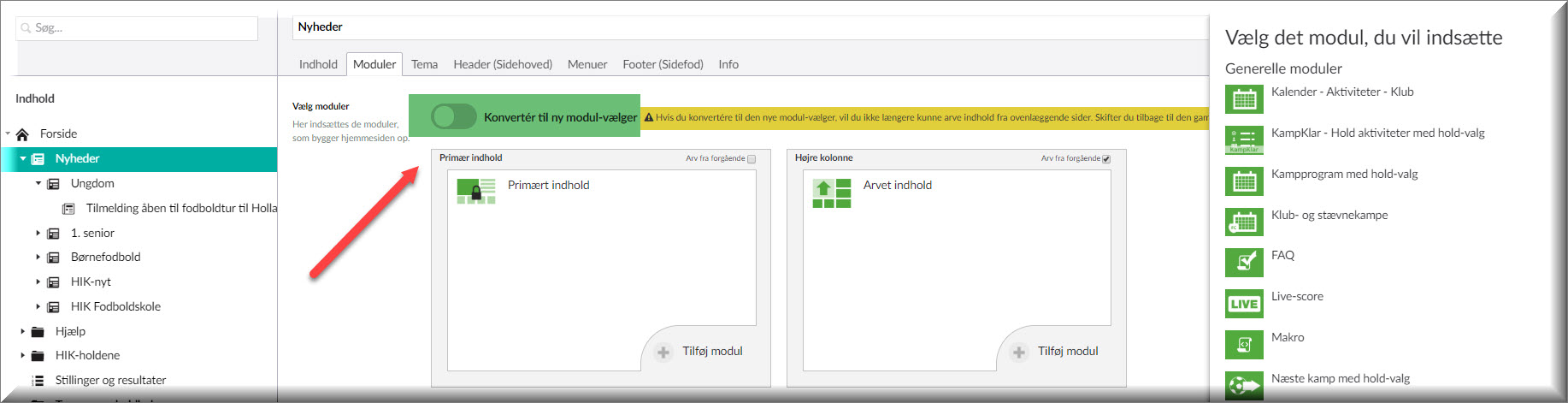This screenshot has width=1568, height=403.
Task: Click Tilføj modul in Højre kolonne
Action: tap(1056, 352)
